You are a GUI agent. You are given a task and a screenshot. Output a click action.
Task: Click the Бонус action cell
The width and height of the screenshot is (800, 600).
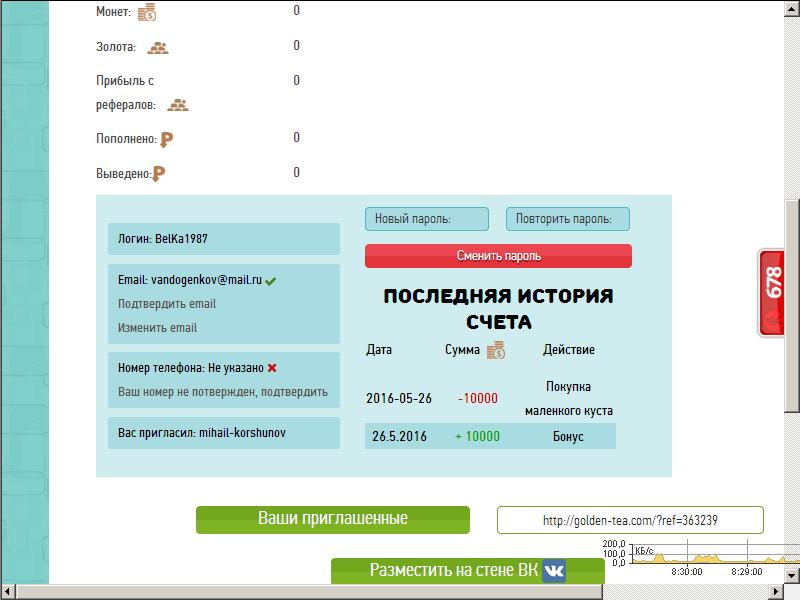[568, 436]
